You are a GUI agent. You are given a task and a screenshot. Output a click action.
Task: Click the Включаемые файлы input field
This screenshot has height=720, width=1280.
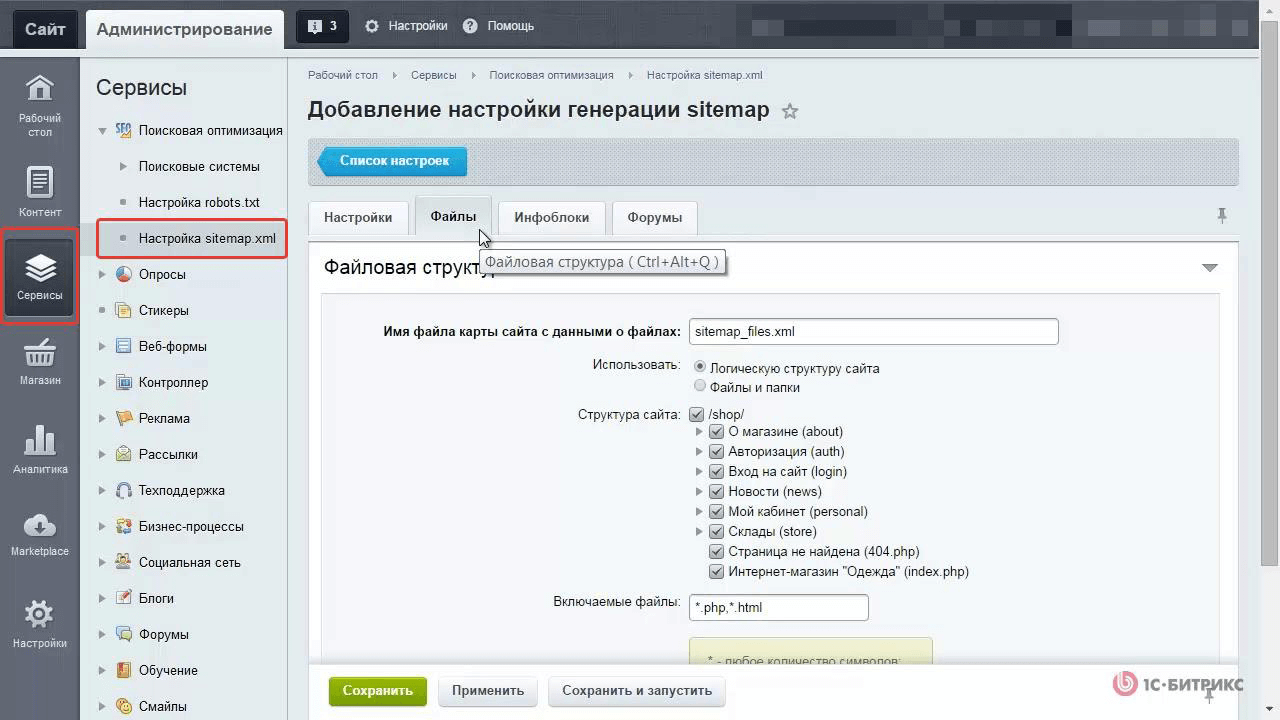pos(778,607)
